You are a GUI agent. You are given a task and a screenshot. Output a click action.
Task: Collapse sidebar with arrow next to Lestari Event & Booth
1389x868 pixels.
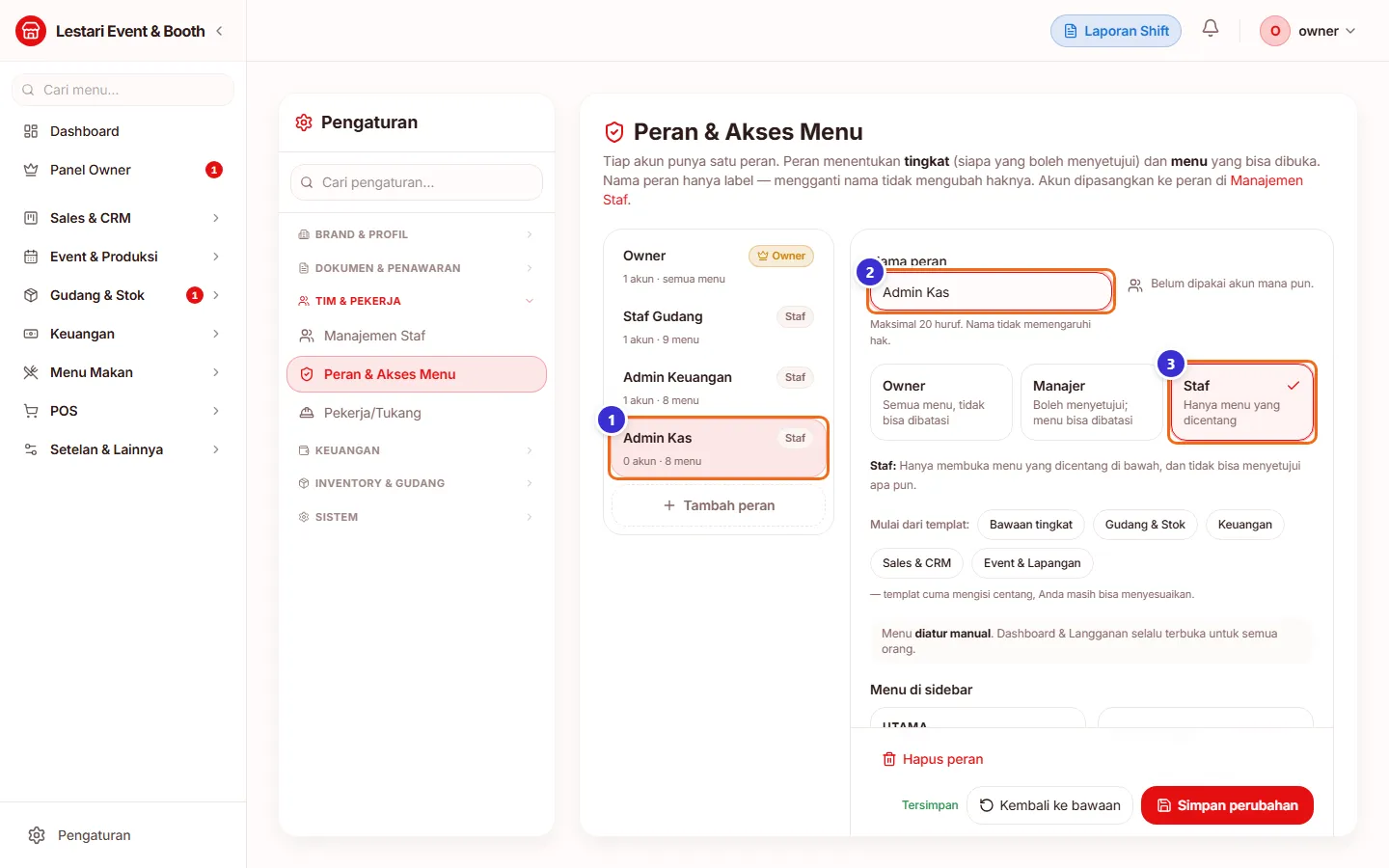[x=219, y=31]
